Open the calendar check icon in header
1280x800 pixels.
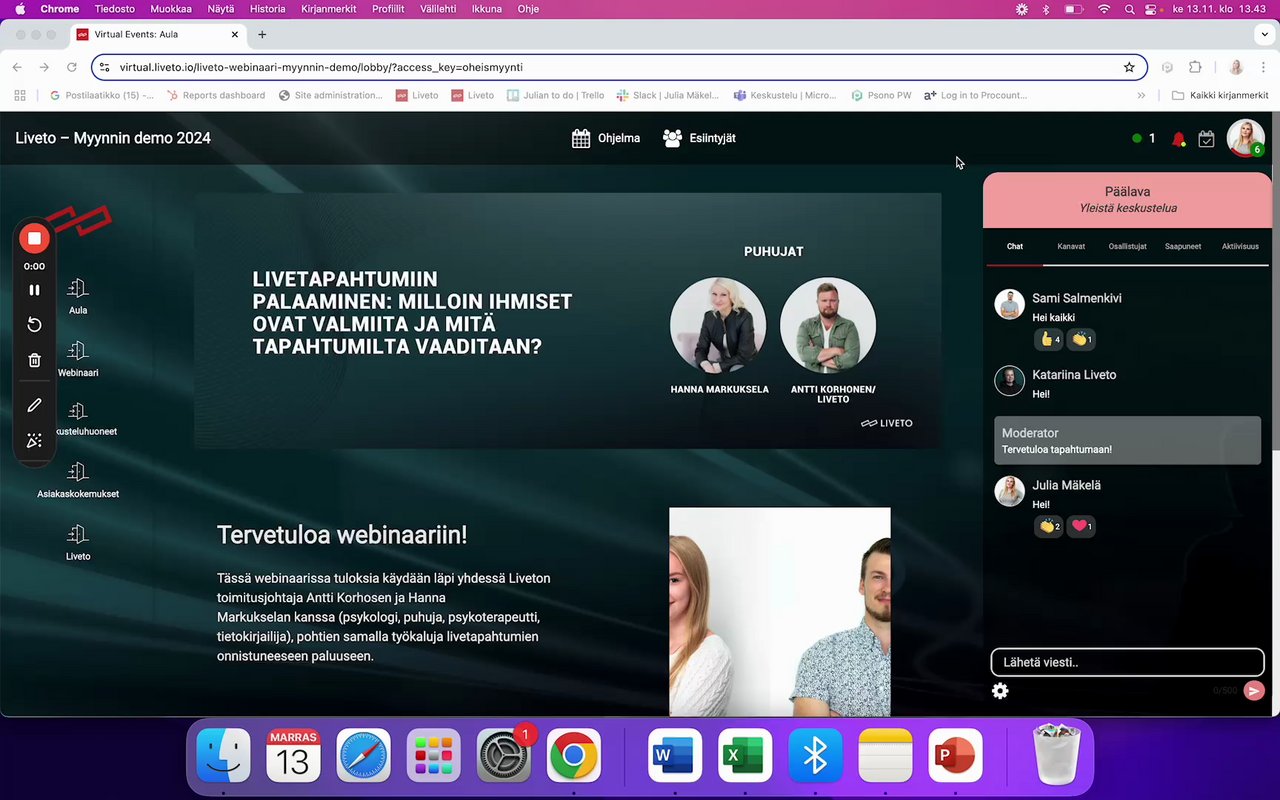[1206, 139]
